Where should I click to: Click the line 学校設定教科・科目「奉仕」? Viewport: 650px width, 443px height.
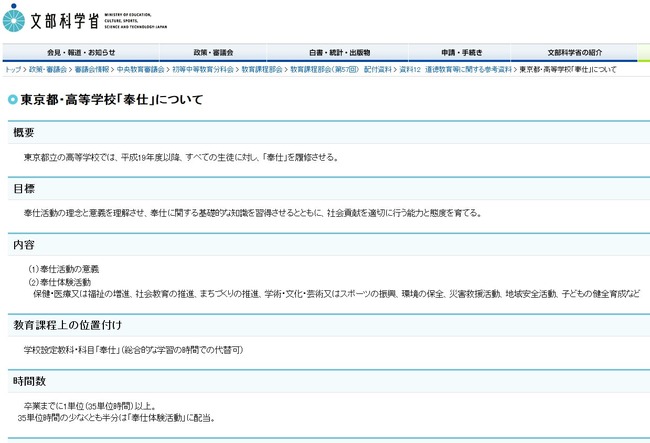[133, 350]
